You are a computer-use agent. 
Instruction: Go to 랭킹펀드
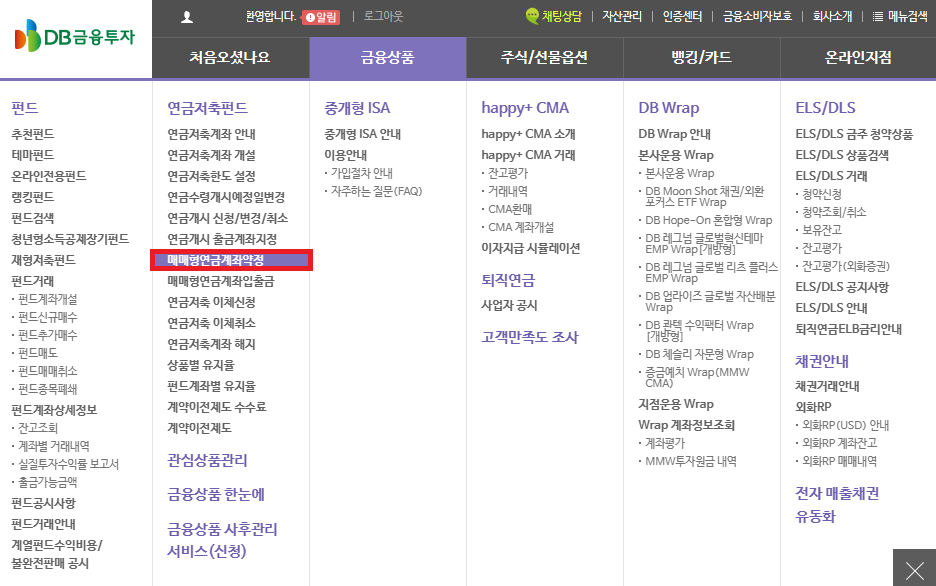tap(33, 197)
